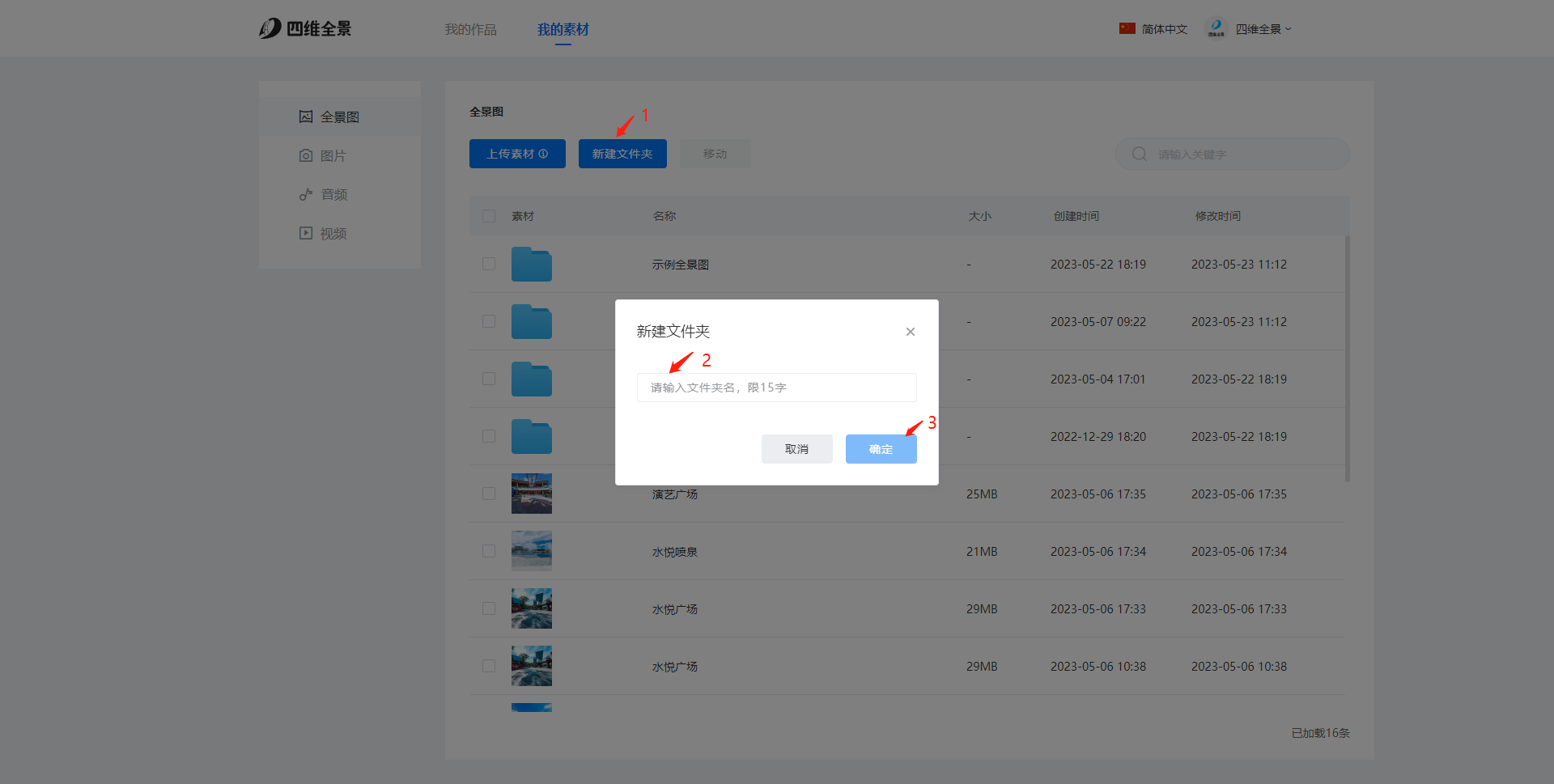Open the 我的素材 tab
1554x784 pixels.
[563, 29]
